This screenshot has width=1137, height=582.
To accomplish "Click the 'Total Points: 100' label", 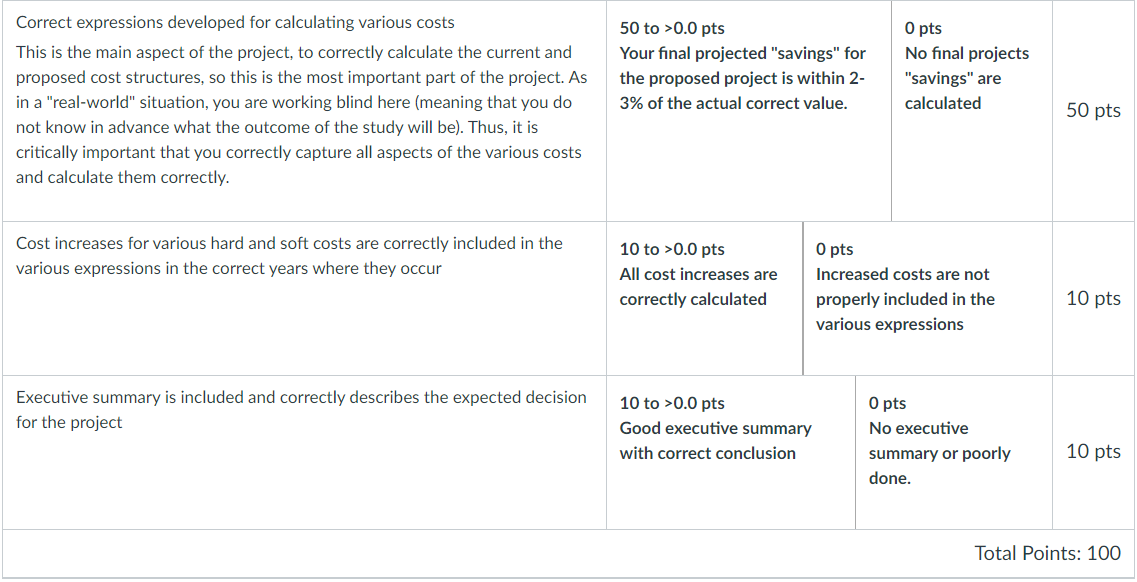I will (1047, 553).
